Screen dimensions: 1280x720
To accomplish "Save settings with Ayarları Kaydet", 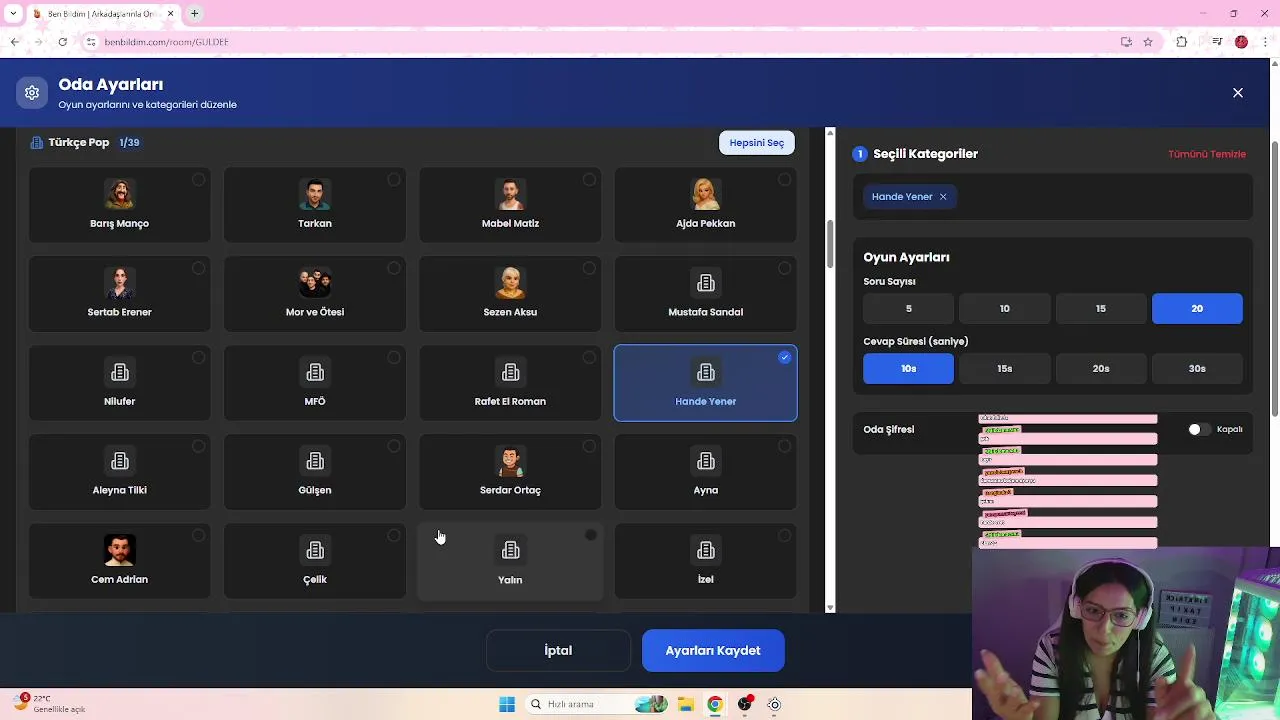I will pos(713,651).
